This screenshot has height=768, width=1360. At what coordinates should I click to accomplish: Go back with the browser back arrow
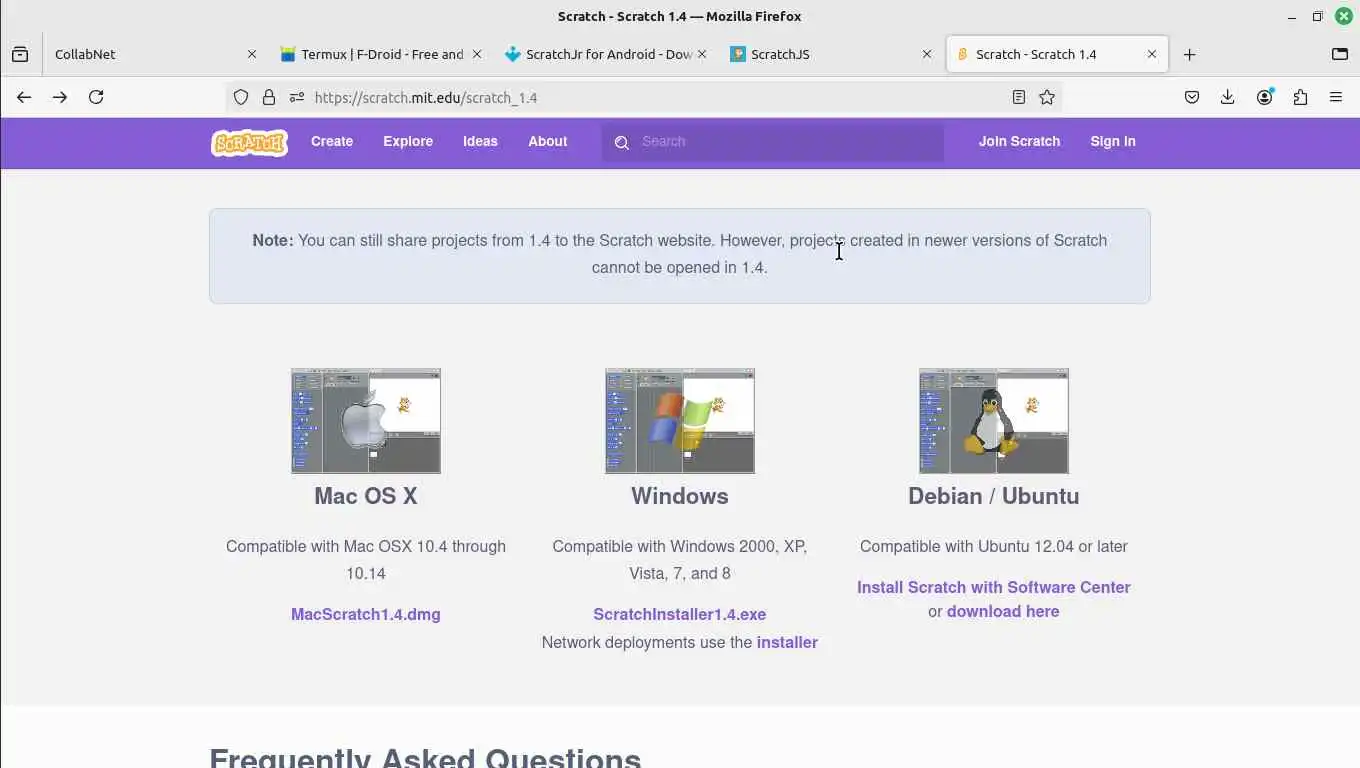coord(24,97)
